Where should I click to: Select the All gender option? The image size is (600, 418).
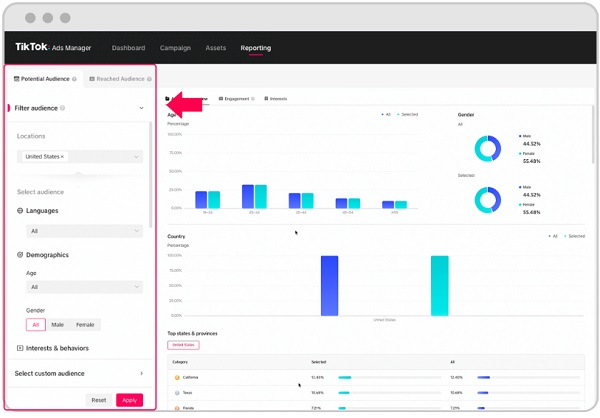click(x=36, y=324)
